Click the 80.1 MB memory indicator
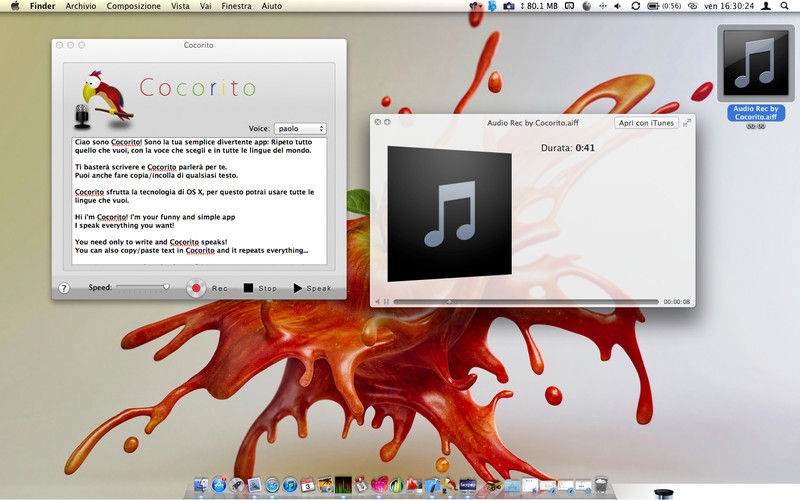The height and width of the screenshot is (500, 800). [540, 6]
